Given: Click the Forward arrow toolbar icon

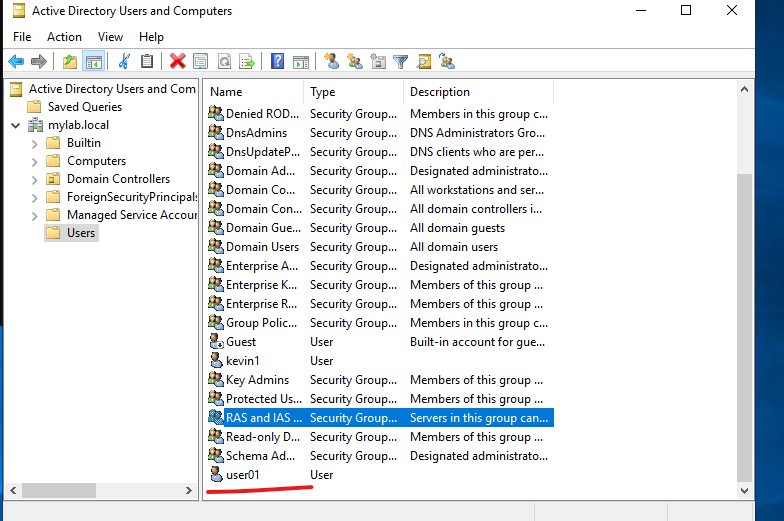Looking at the screenshot, I should tap(38, 62).
